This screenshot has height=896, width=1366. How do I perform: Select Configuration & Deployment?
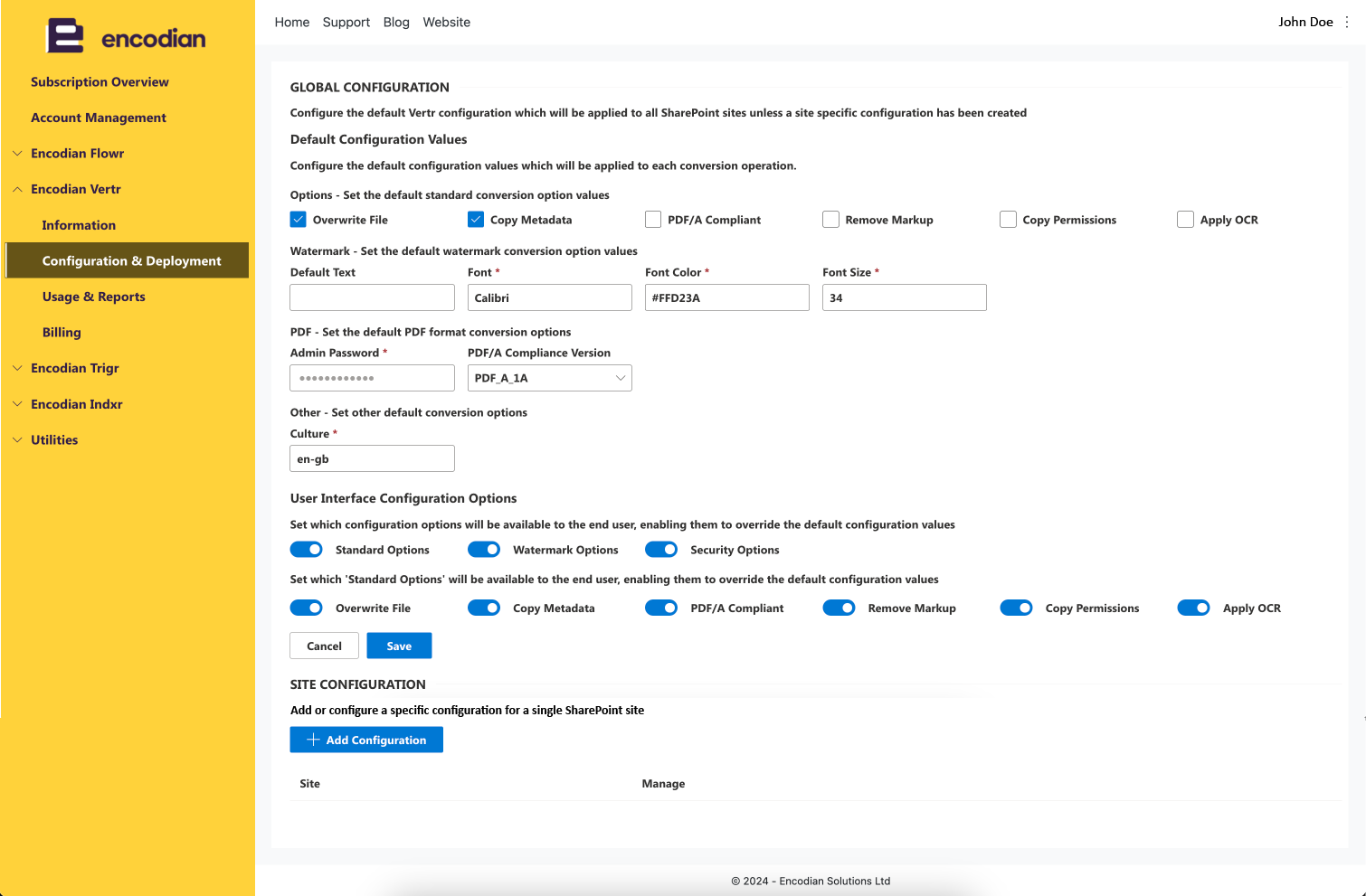point(127,260)
